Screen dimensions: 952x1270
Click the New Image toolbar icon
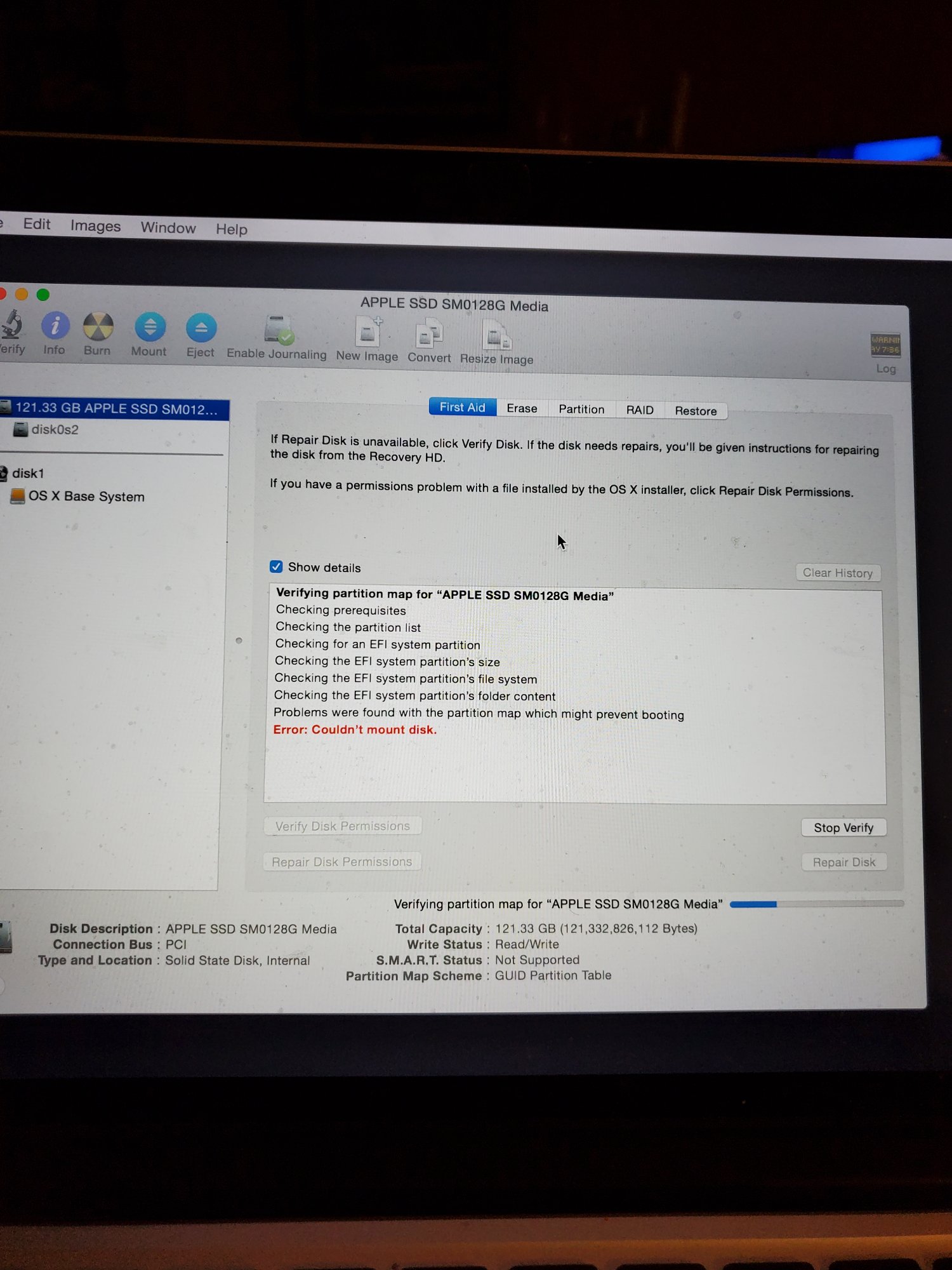pyautogui.click(x=369, y=331)
